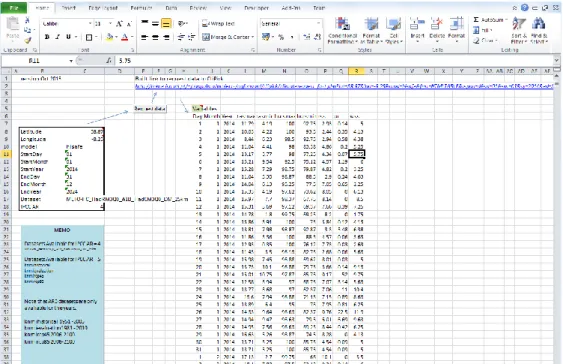Decrease font size with Shrink Font

click(x=129, y=24)
